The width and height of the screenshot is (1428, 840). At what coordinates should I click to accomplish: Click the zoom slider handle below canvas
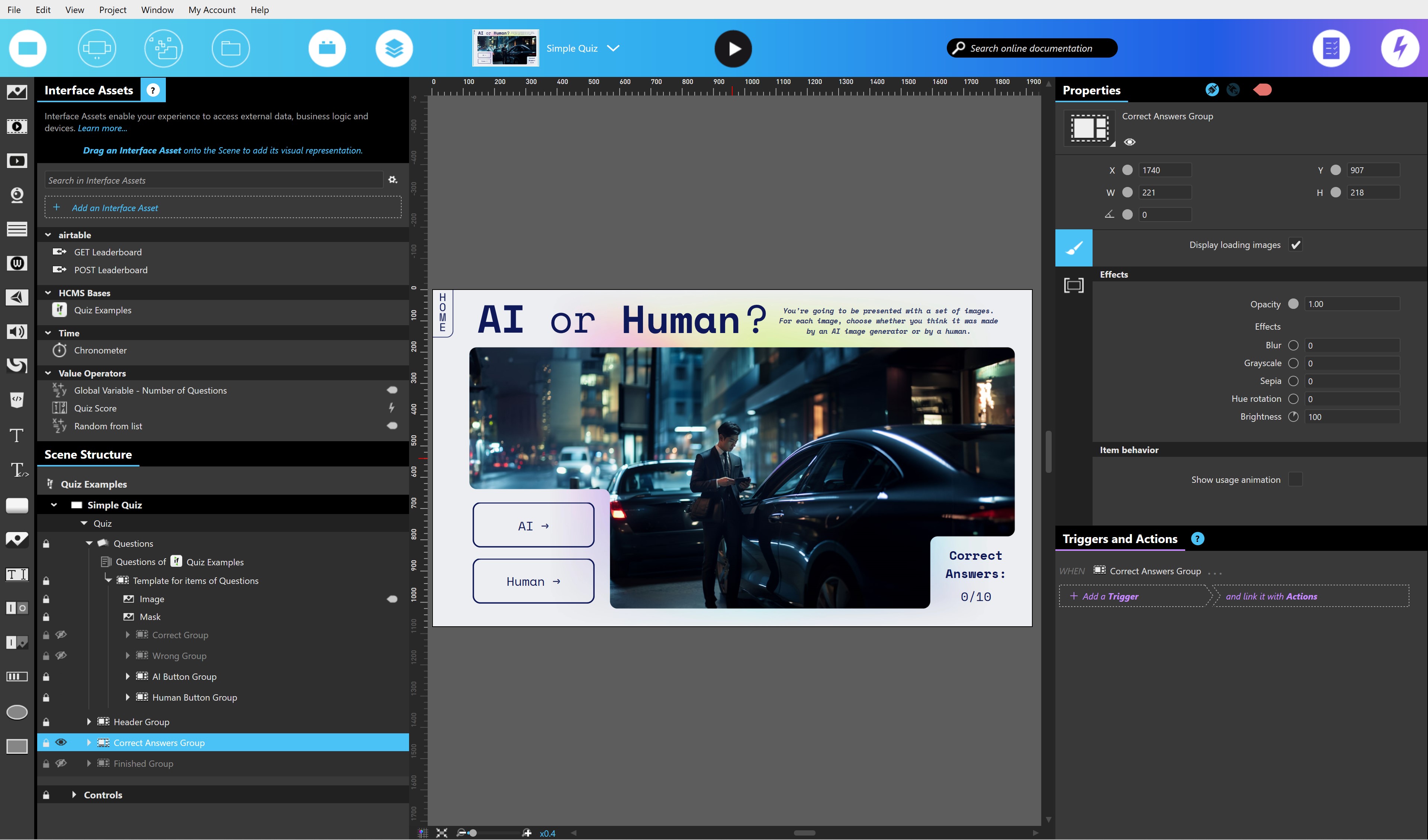point(473,833)
